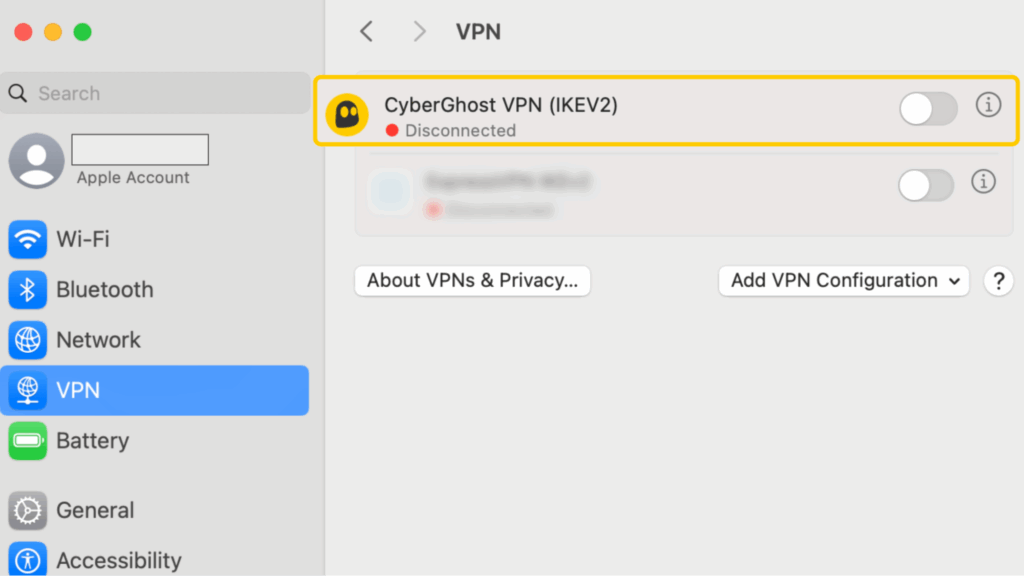Open CyberGhost VPN info details button
This screenshot has width=1024, height=576.
988,105
